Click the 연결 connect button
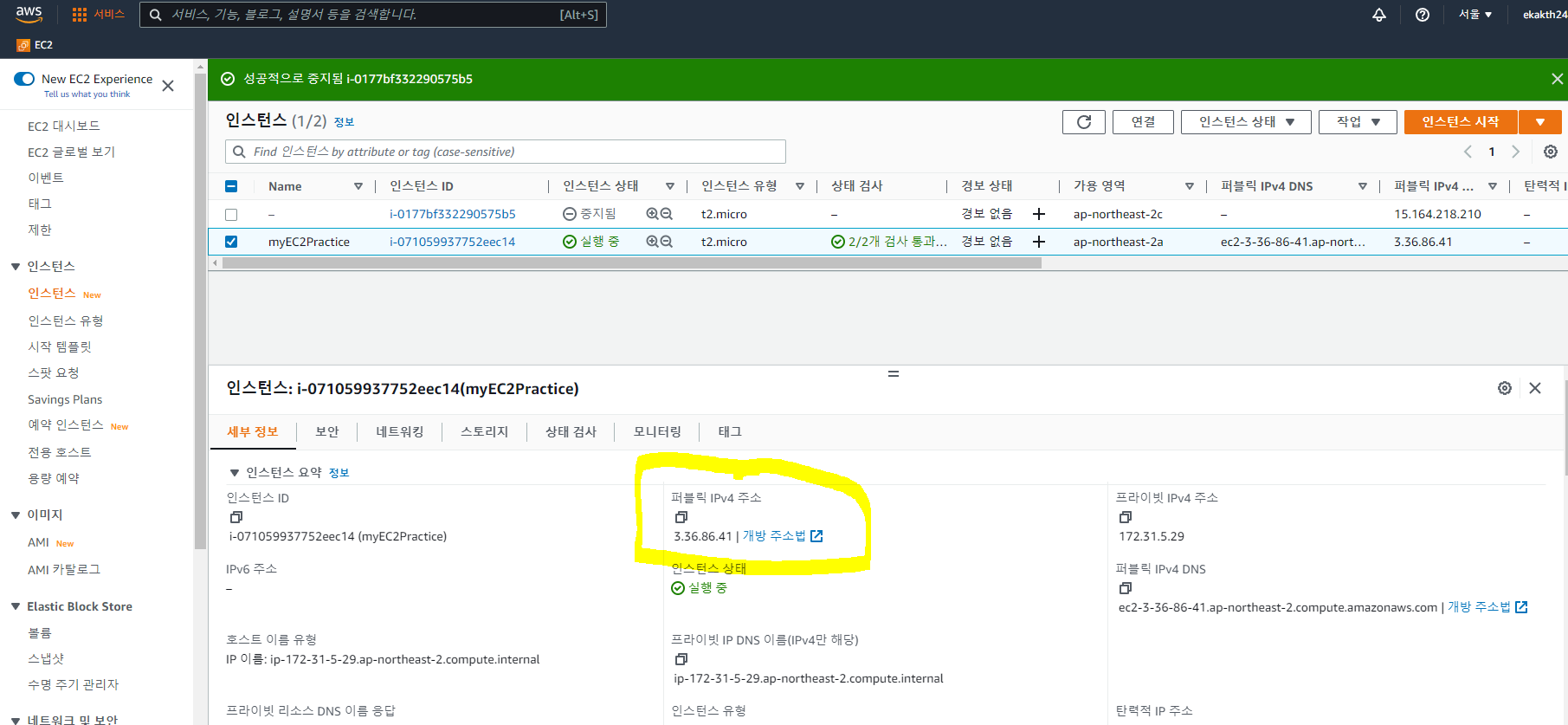 pos(1143,122)
